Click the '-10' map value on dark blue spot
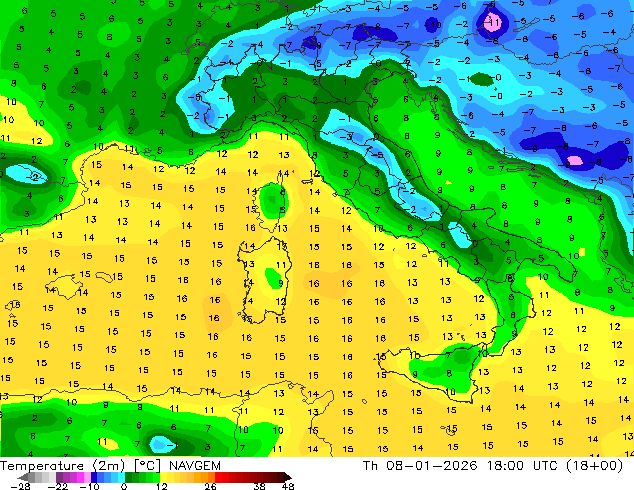 [x=432, y=25]
